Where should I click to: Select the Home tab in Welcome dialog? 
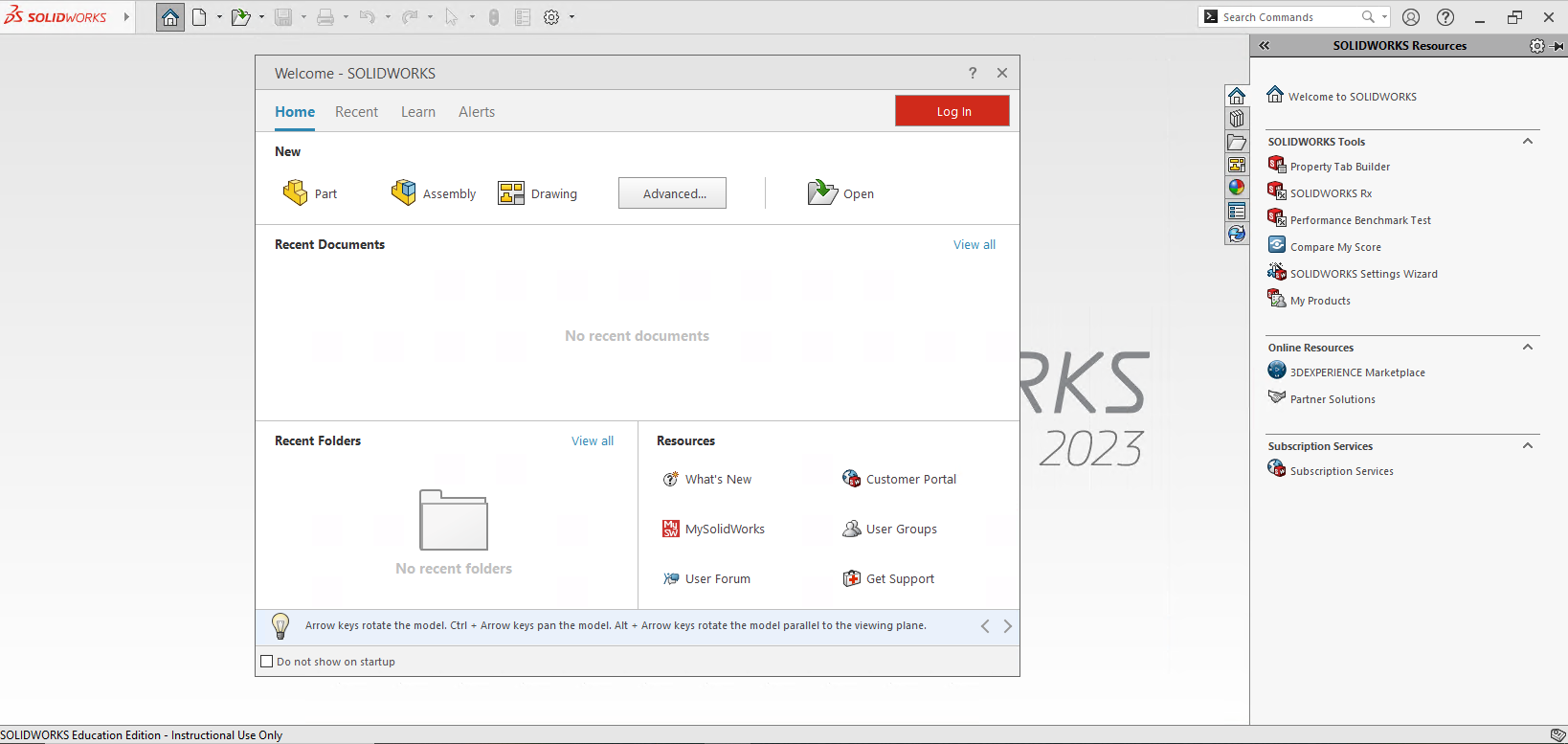(295, 112)
